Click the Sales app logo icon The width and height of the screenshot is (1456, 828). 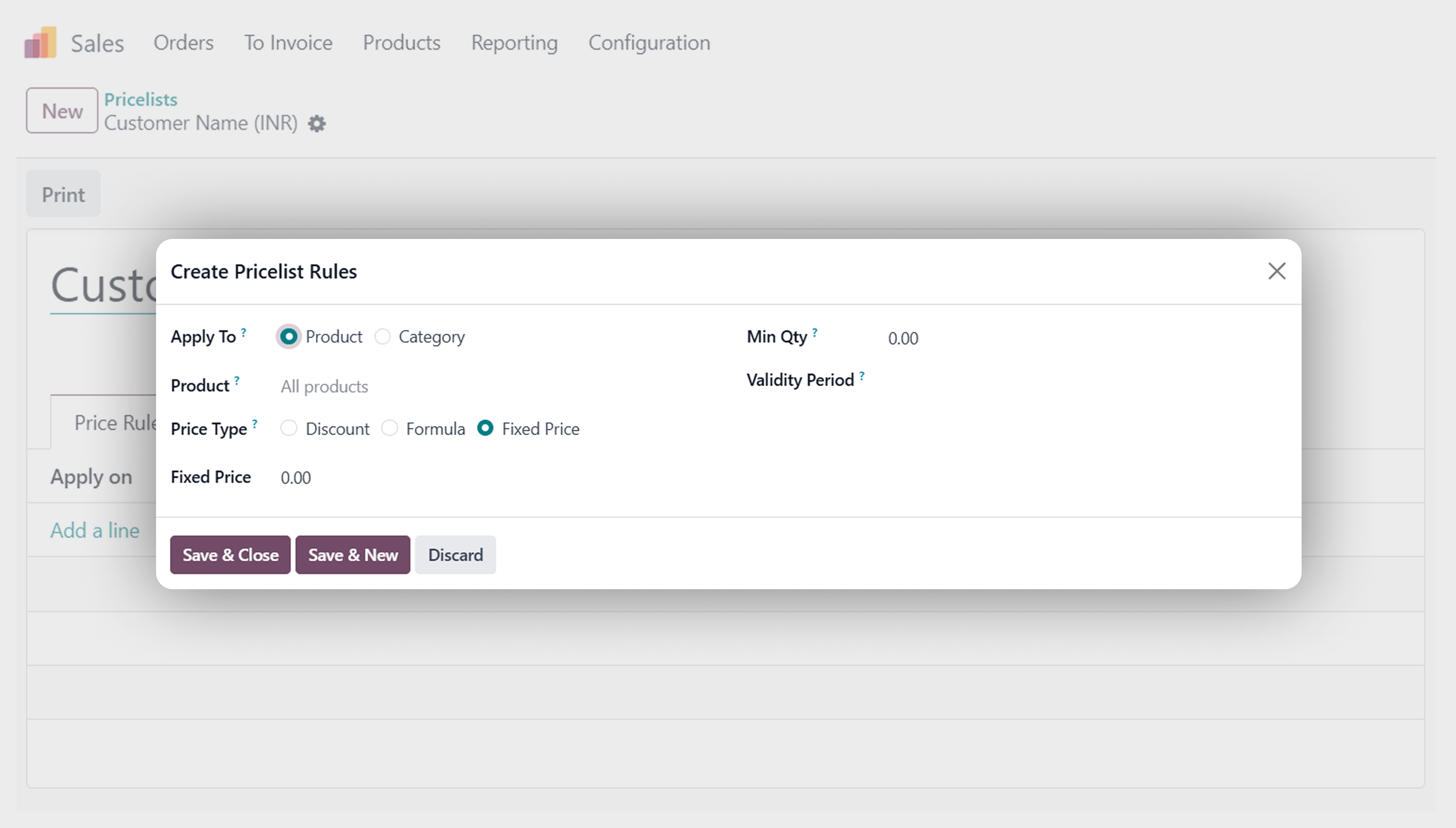(x=40, y=42)
